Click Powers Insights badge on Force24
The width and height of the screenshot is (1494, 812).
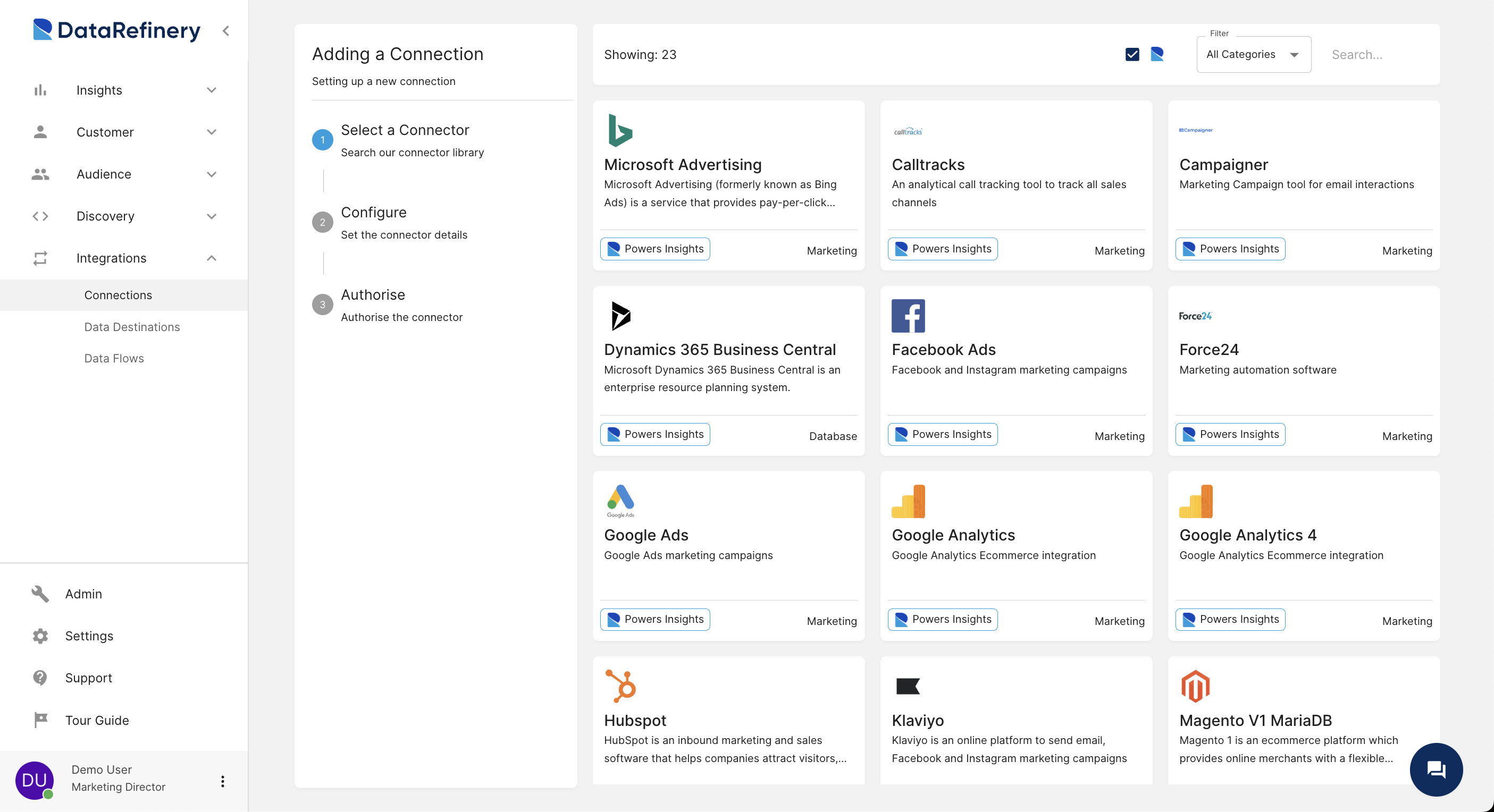(1230, 434)
